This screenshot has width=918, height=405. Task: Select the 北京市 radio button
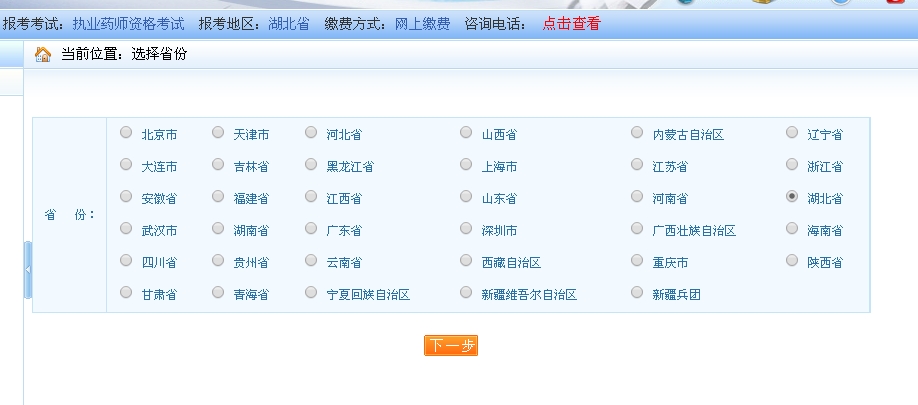coord(126,132)
